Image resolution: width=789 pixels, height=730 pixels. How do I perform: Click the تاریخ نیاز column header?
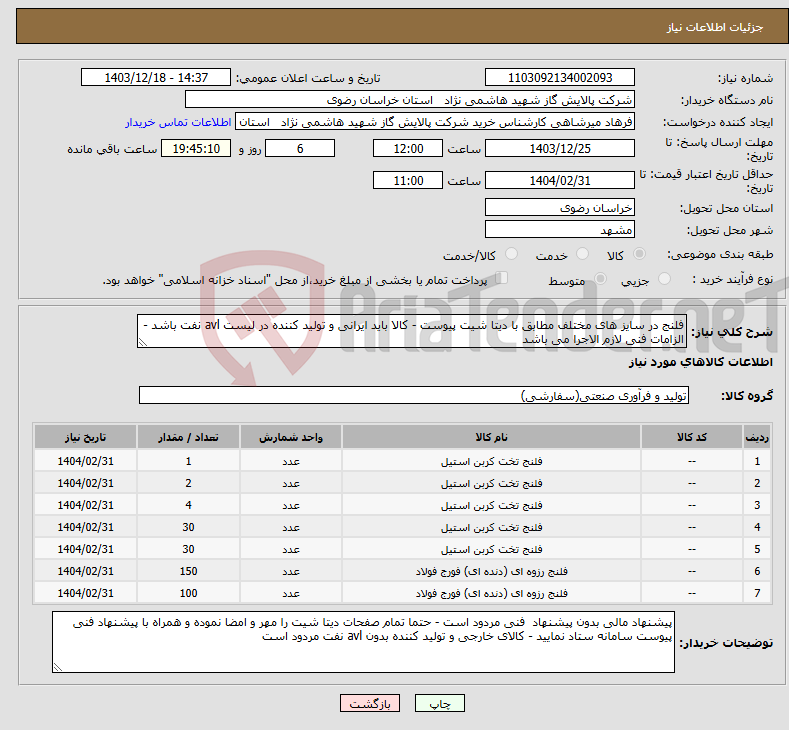pyautogui.click(x=86, y=437)
